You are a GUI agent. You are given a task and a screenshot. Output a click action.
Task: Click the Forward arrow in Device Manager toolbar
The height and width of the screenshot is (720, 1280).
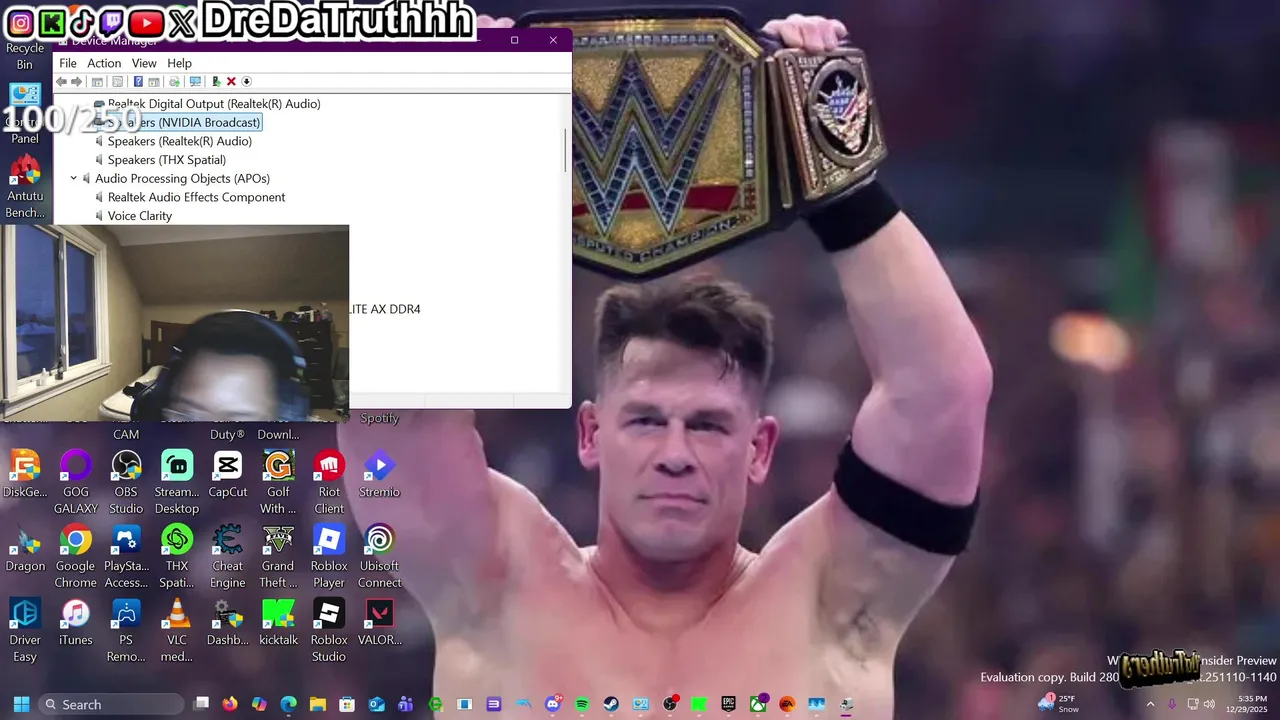tap(76, 81)
